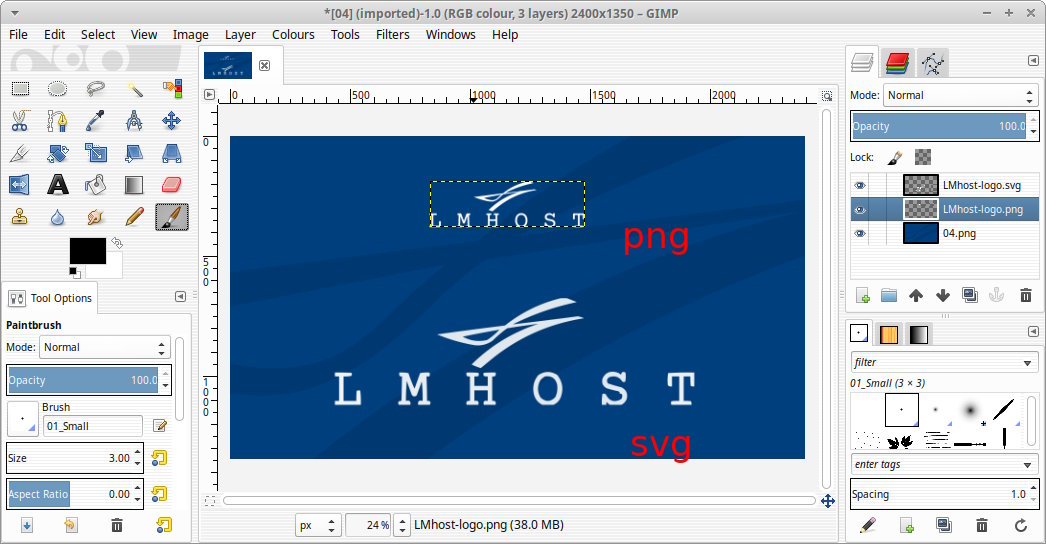Open the enter tags dropdown
This screenshot has width=1046, height=544.
pos(1027,465)
